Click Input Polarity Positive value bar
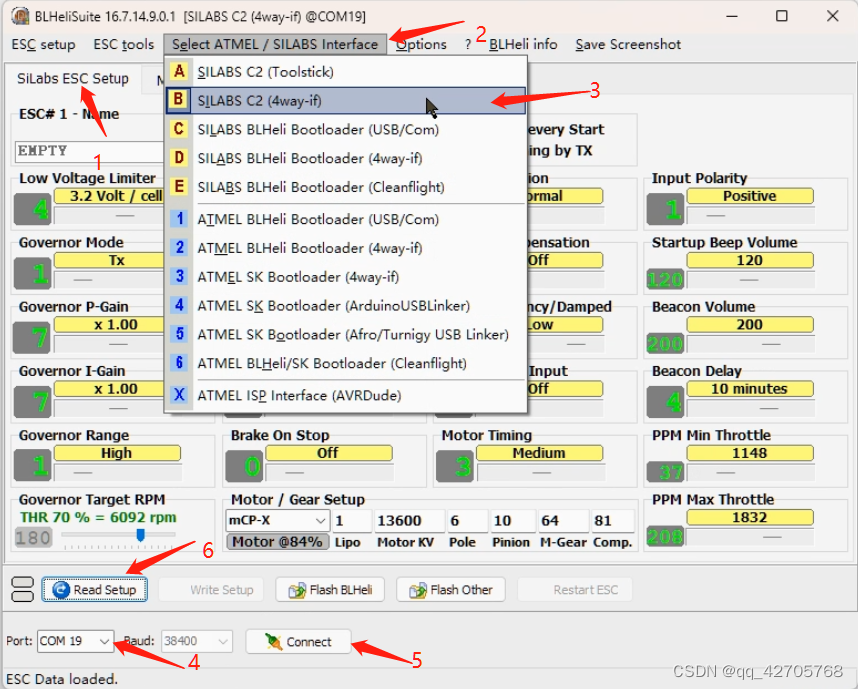Image resolution: width=858 pixels, height=689 pixels. 750,196
